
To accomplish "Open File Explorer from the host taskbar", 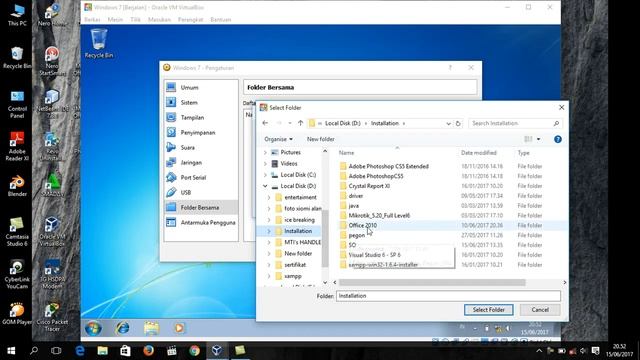I will tap(102, 351).
